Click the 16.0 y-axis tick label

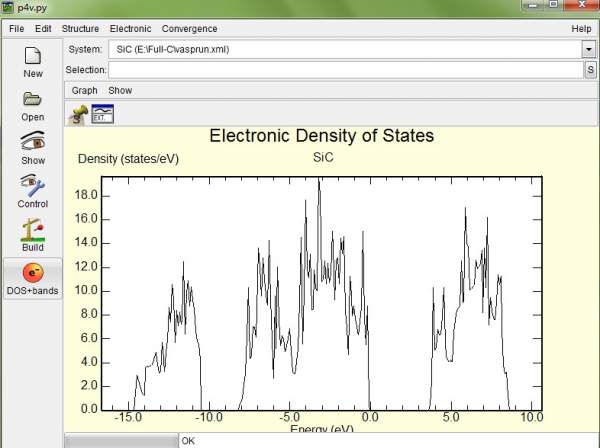[x=86, y=219]
